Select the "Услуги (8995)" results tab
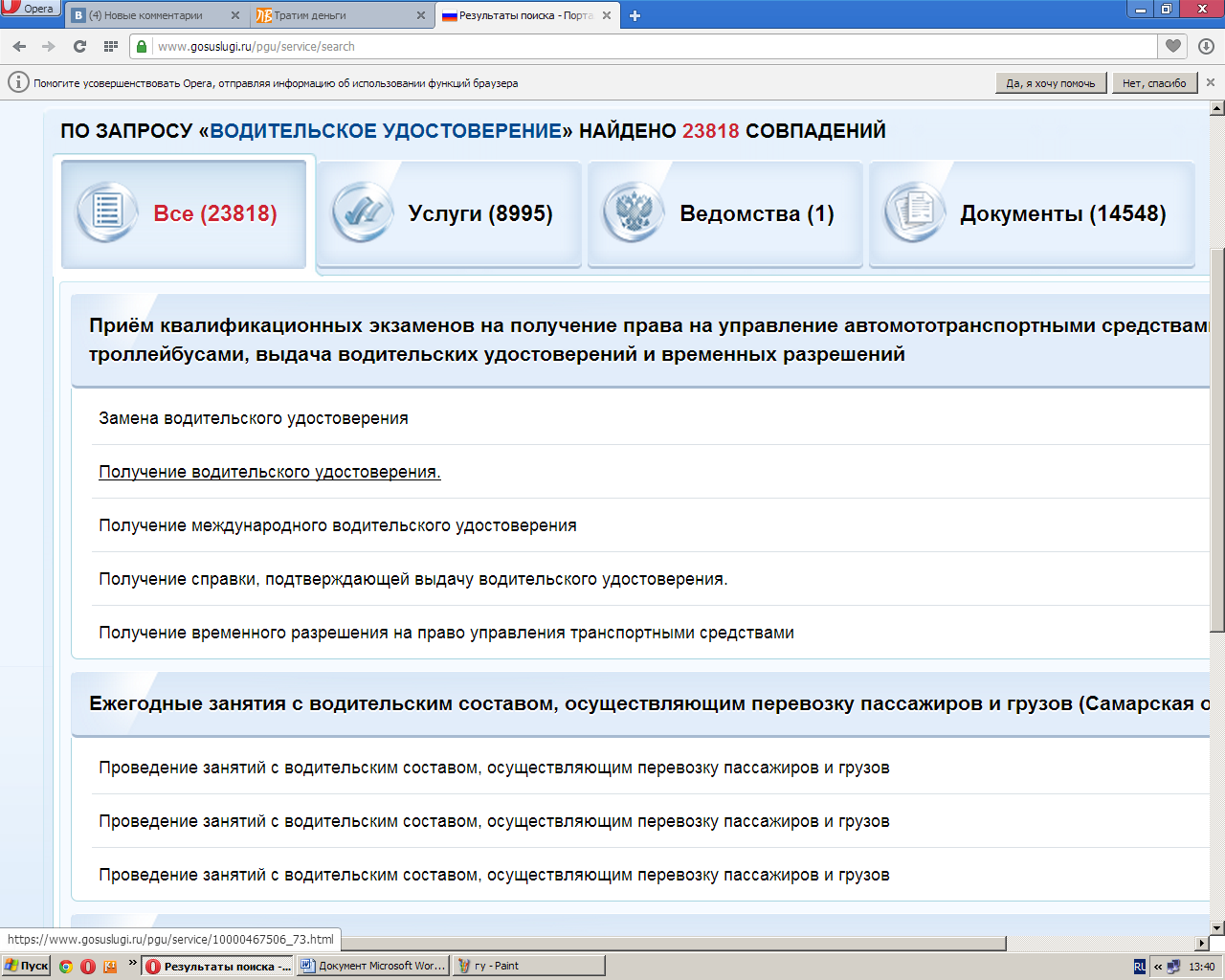1225x980 pixels. pos(449,213)
